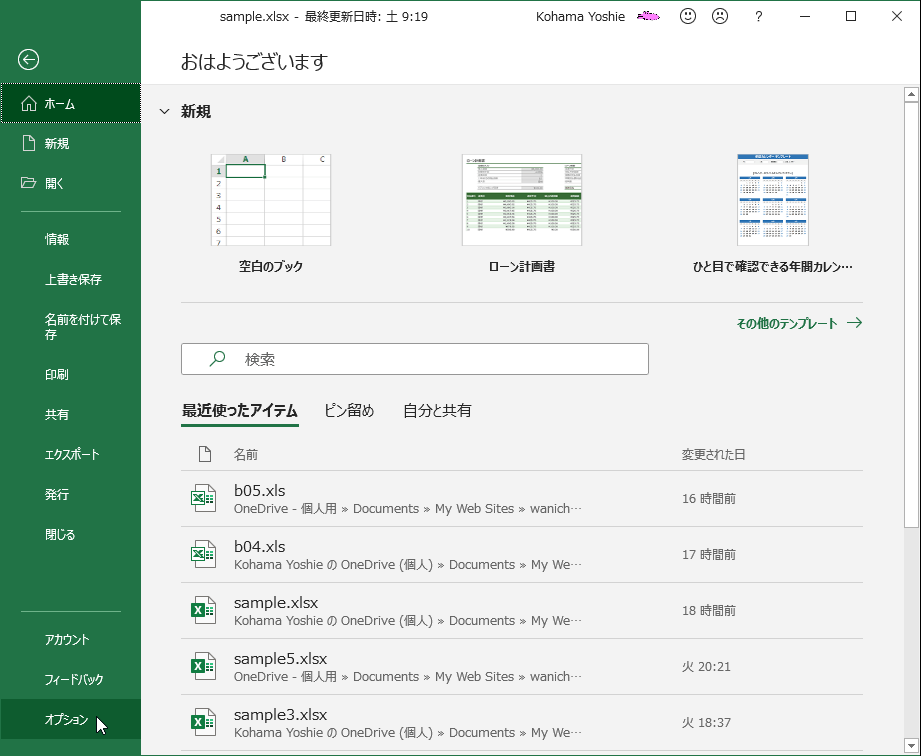Switch to the 最近使ったアイテム tab
The height and width of the screenshot is (756, 921).
[240, 411]
